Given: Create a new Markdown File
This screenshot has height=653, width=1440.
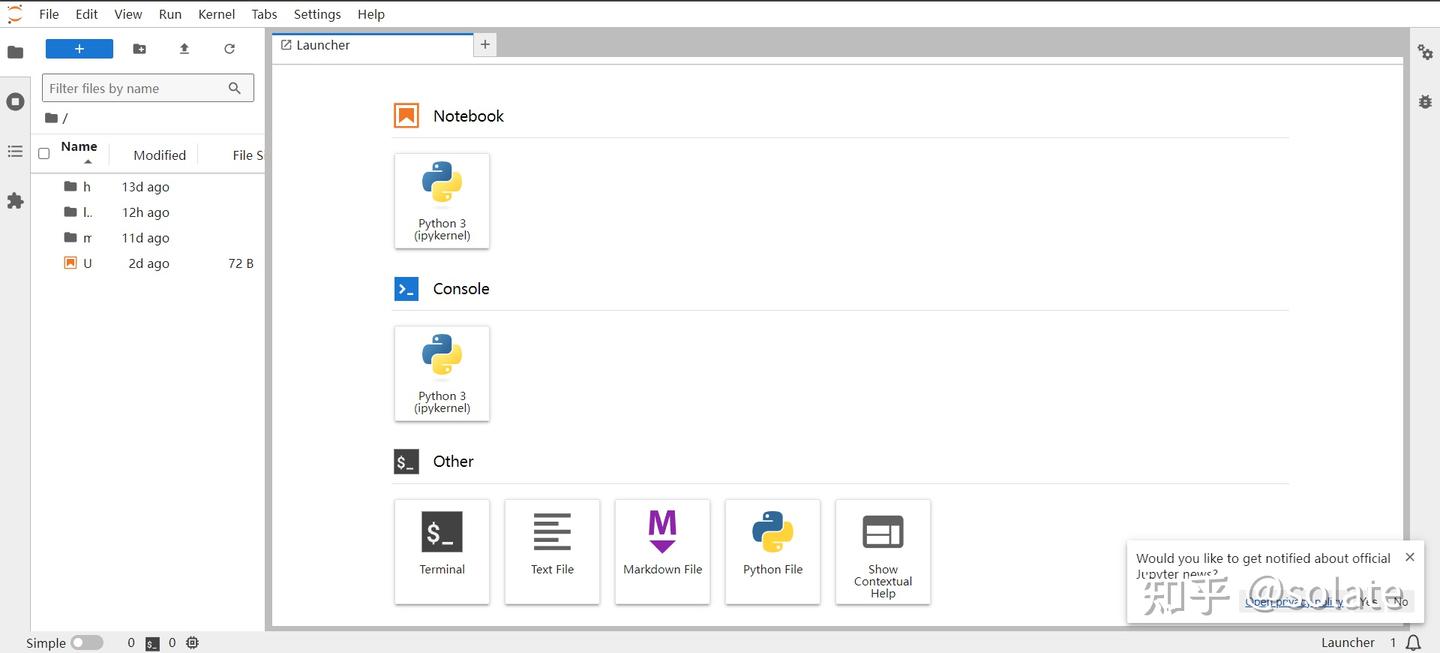Looking at the screenshot, I should 662,552.
